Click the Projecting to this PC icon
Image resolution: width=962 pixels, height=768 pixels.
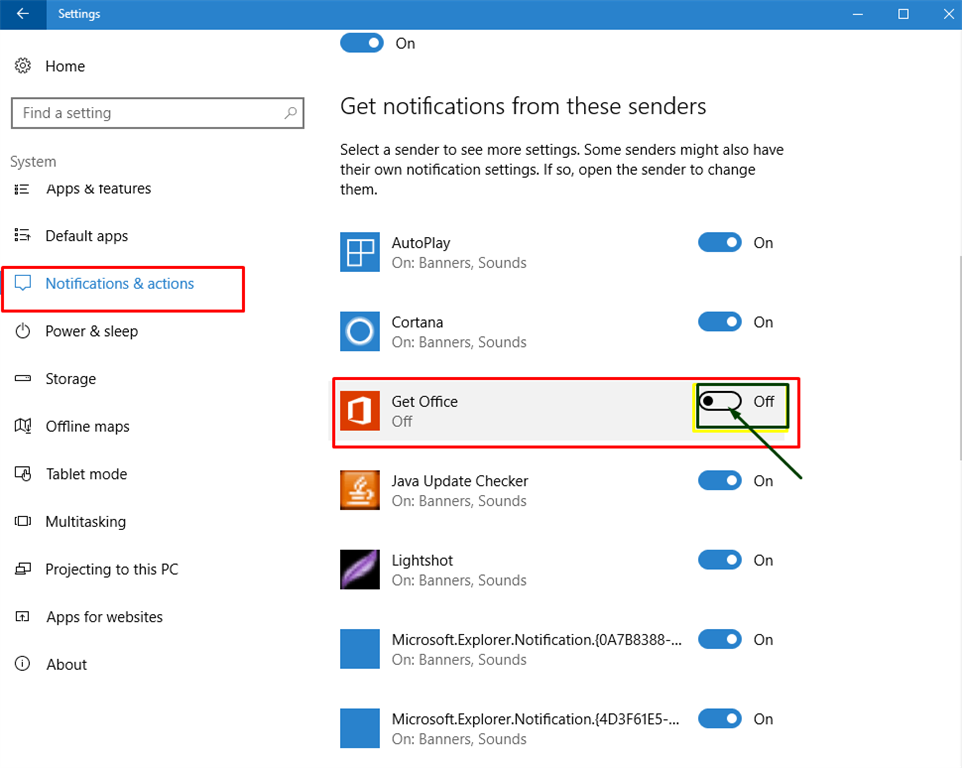[23, 569]
